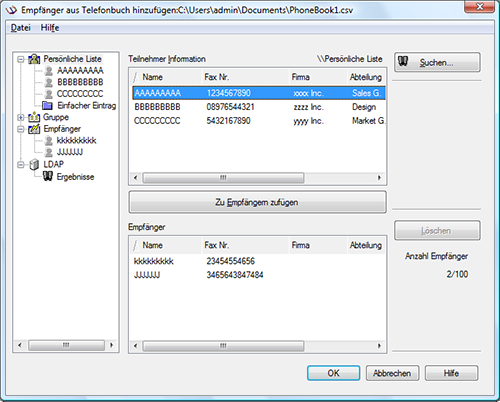
Task: Click right arrow of tree panel scrollbar
Action: point(112,345)
